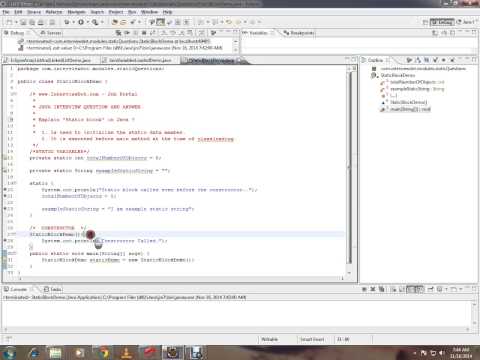Open the second editor tab in the editor
Viewport: 480px width, 360px height.
137,60
